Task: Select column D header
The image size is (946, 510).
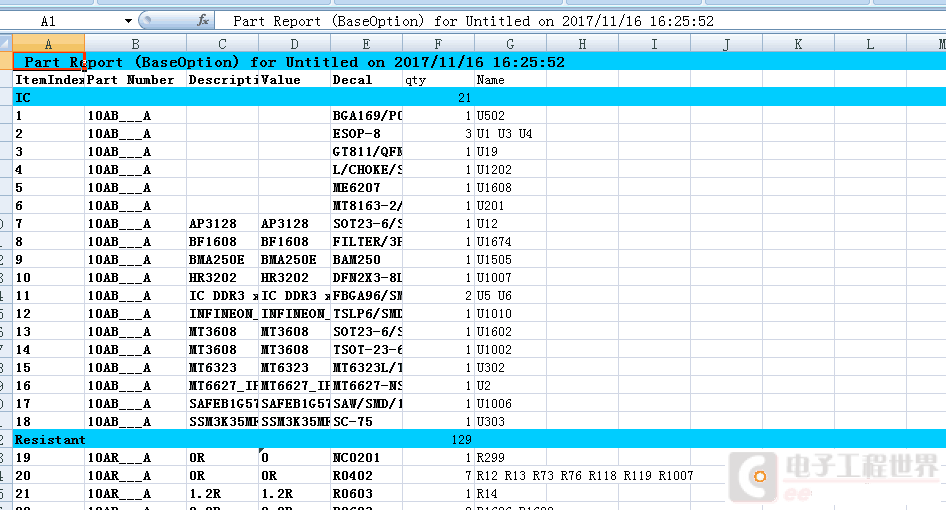Action: 294,44
